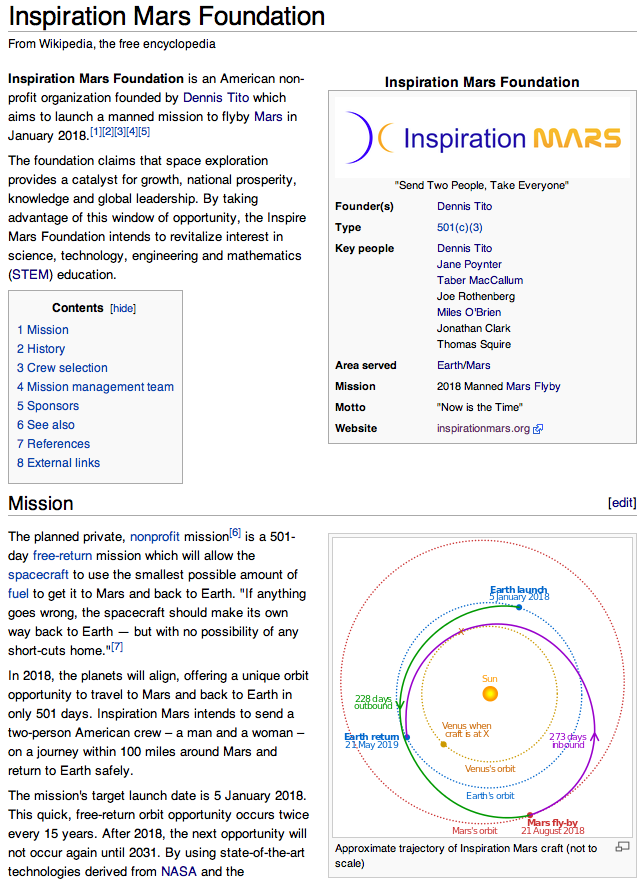Open citation reference [4]

tap(132, 132)
